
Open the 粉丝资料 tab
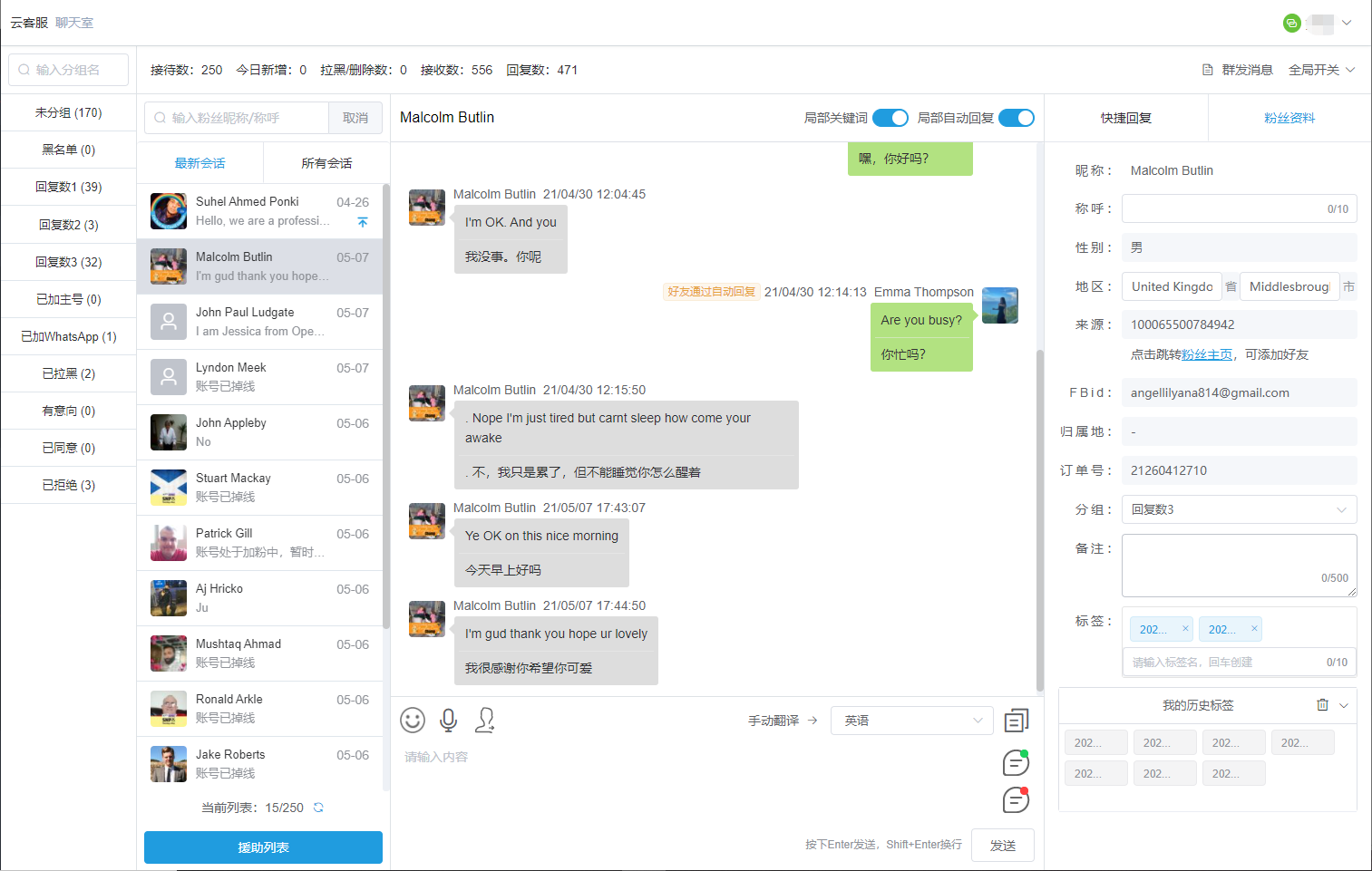point(1289,118)
